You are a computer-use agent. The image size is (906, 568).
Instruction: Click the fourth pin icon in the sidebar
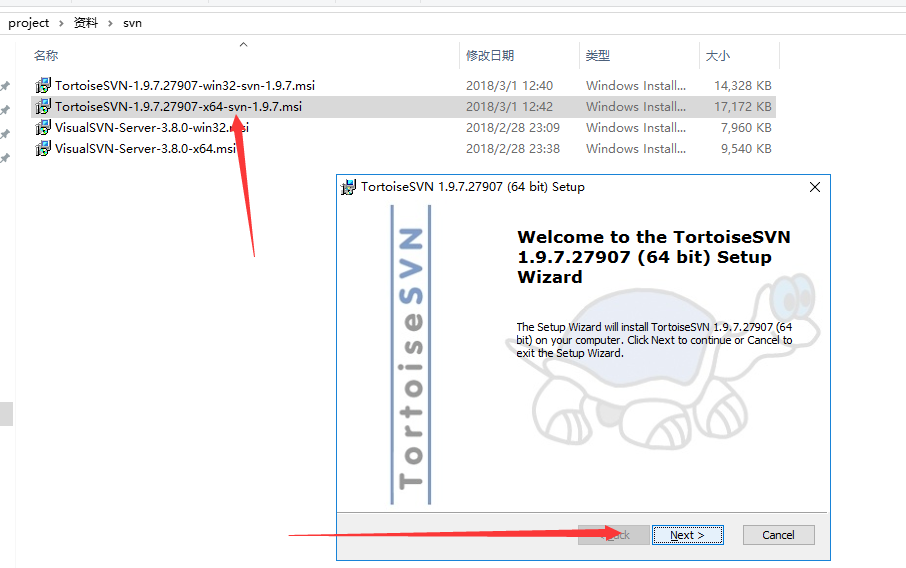point(5,158)
